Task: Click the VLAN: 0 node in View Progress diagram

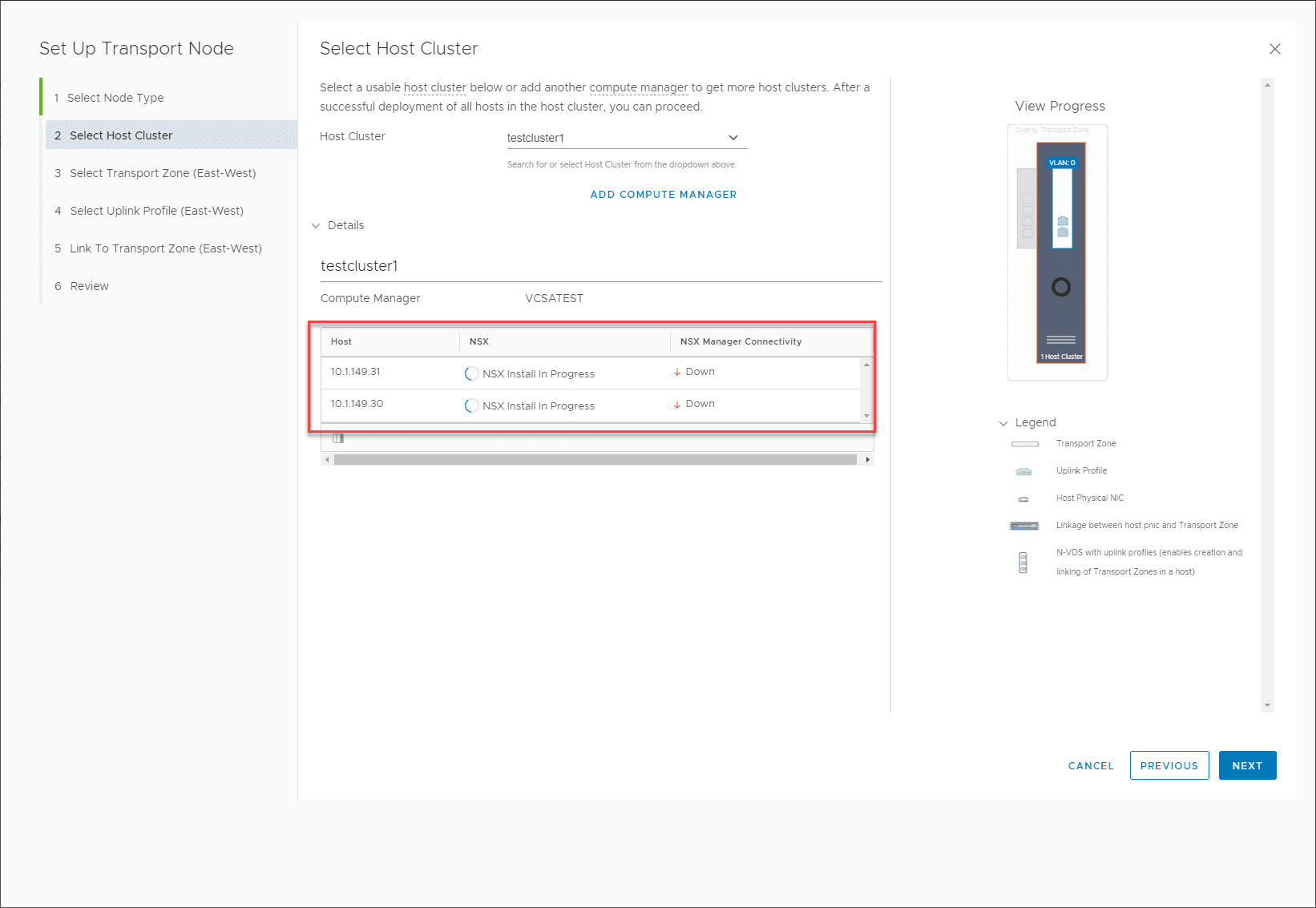Action: [x=1061, y=162]
